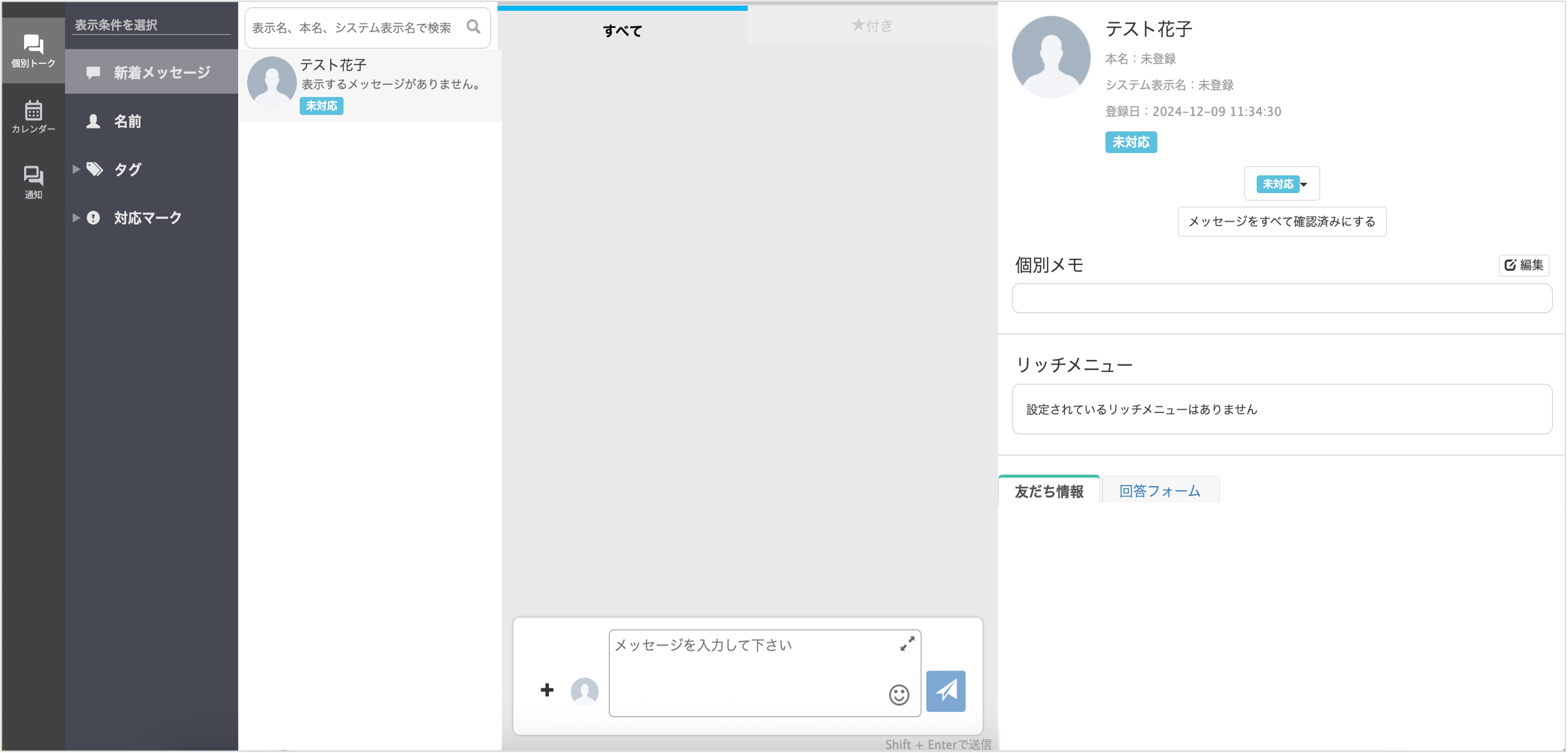Open the 未対応 status dropdown
Screen dimensions: 1568x753
pos(1282,183)
